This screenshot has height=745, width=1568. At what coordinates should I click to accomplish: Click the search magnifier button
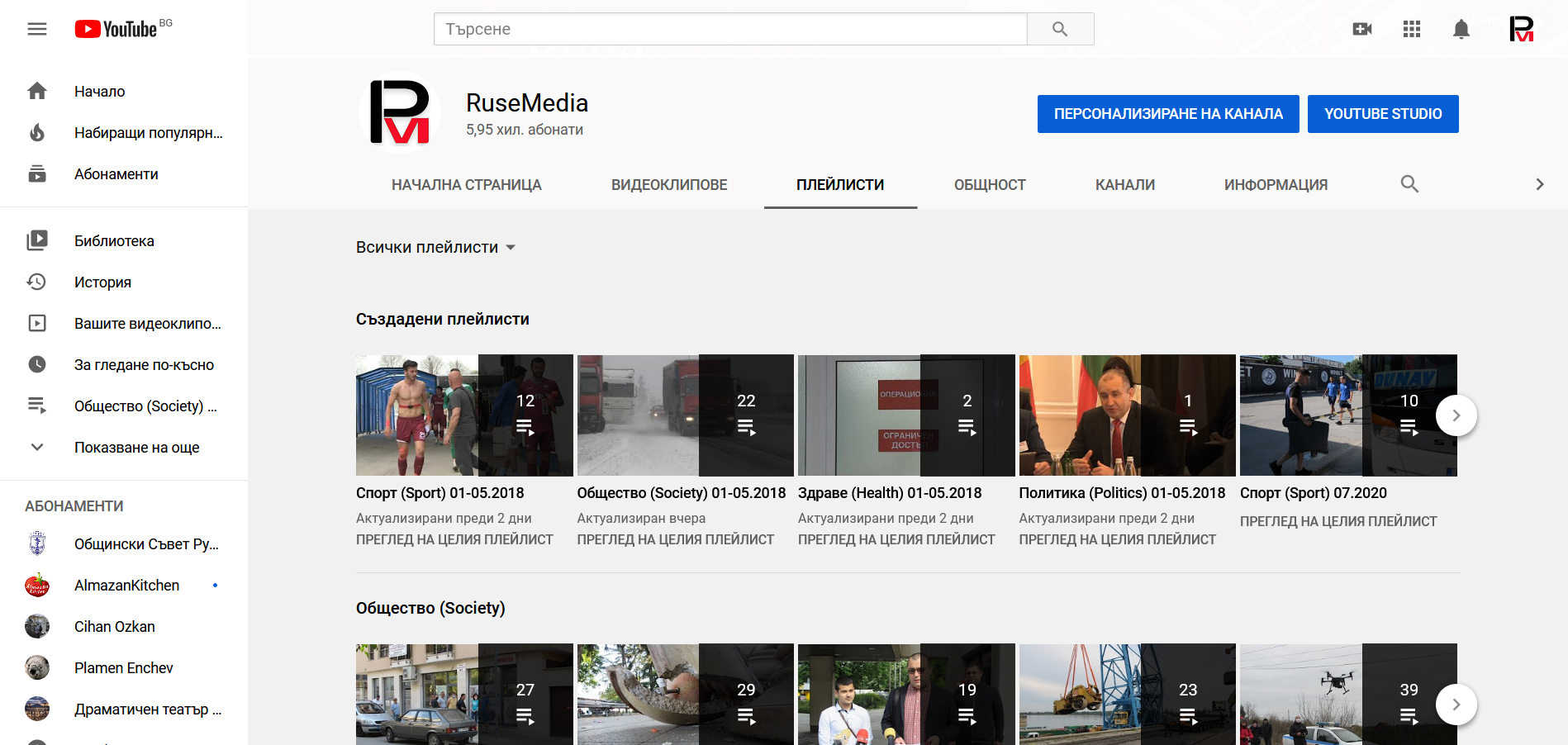[x=1060, y=29]
